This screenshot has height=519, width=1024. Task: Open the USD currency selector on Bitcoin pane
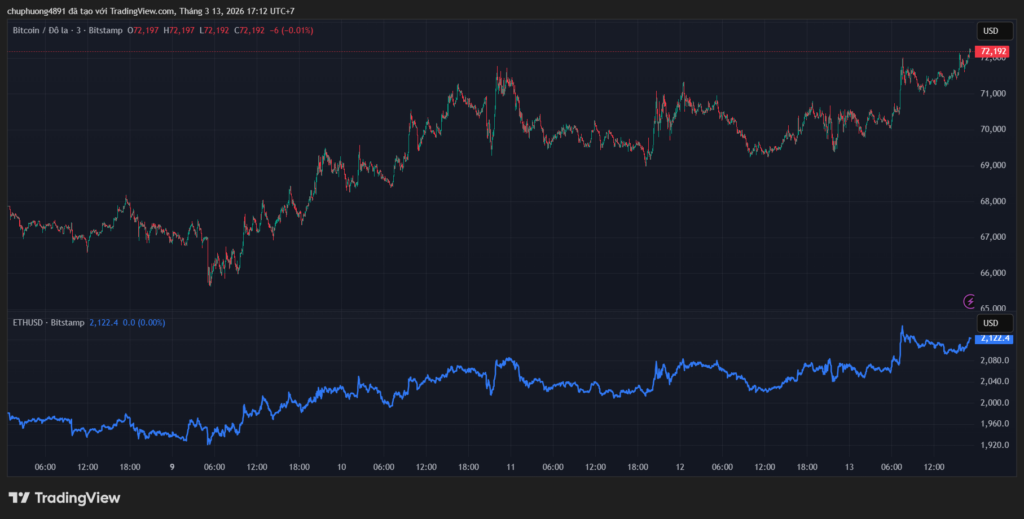[991, 31]
